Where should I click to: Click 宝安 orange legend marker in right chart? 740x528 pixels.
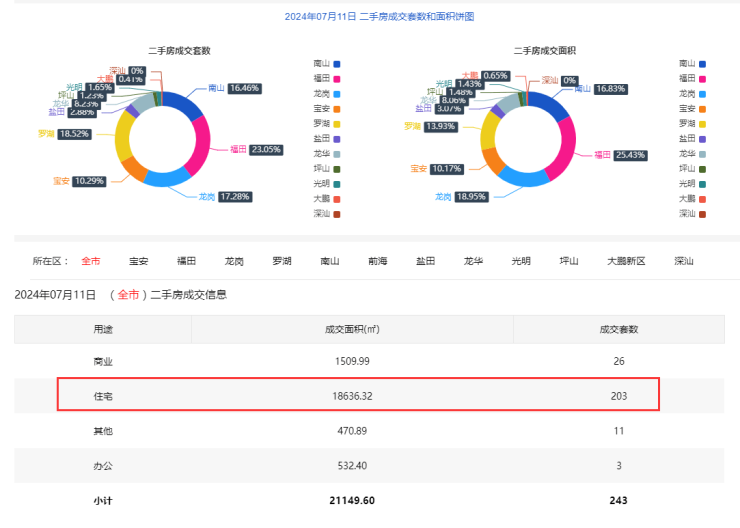click(x=703, y=108)
